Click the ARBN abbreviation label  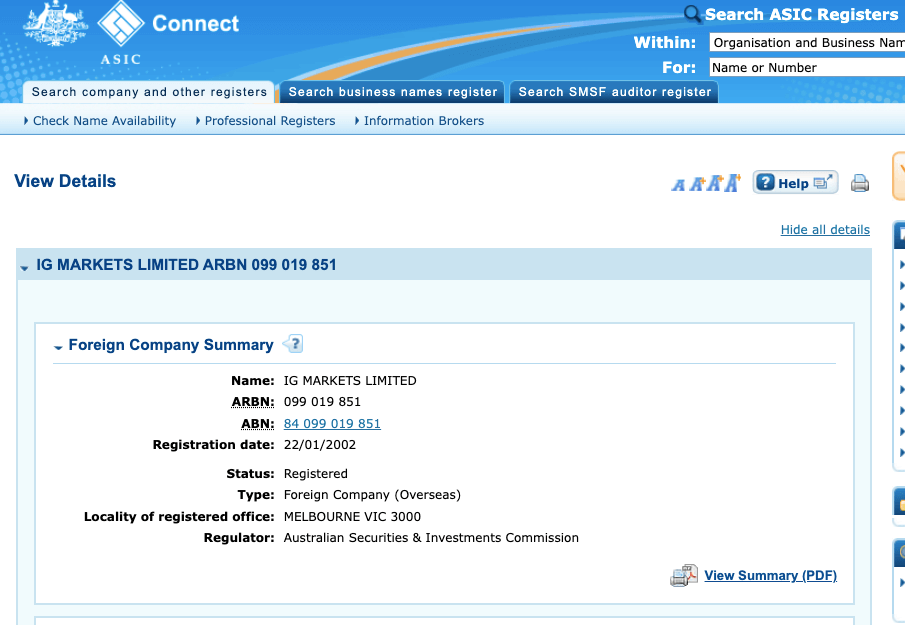[253, 402]
